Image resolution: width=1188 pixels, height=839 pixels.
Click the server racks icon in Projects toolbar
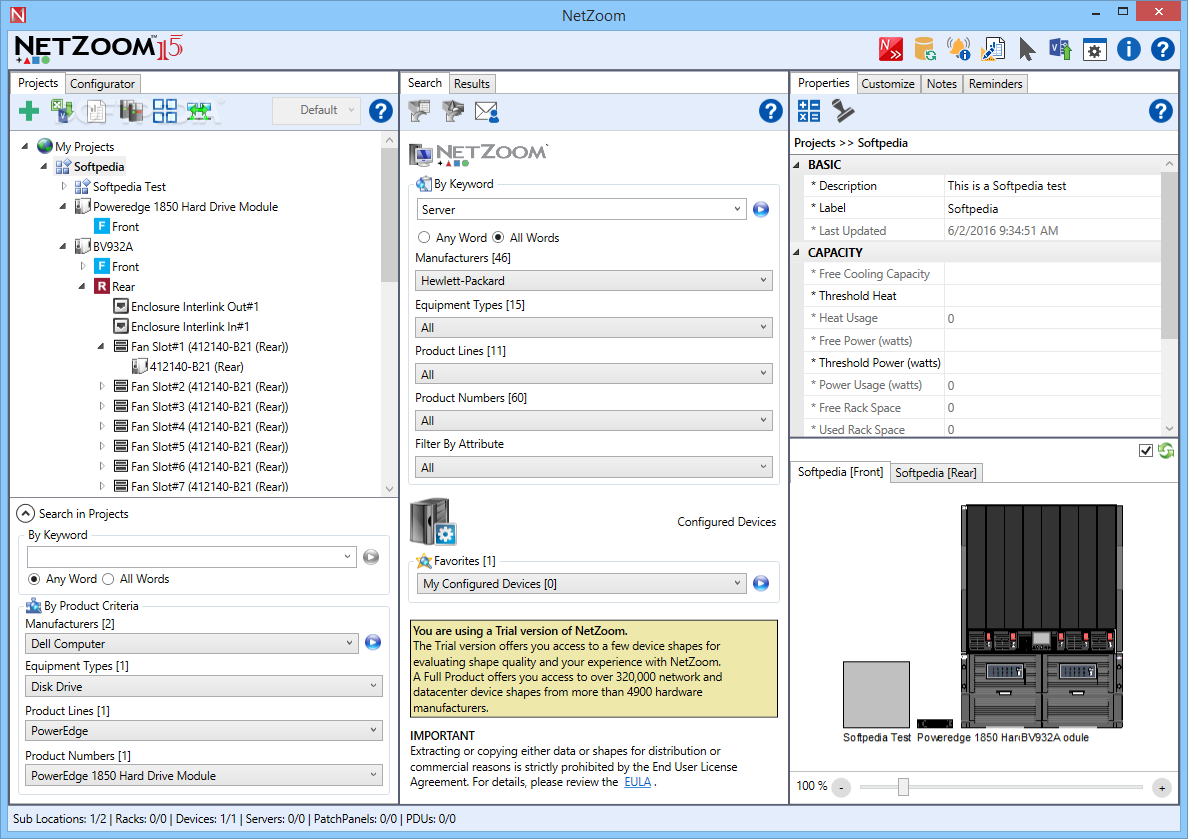(x=131, y=111)
